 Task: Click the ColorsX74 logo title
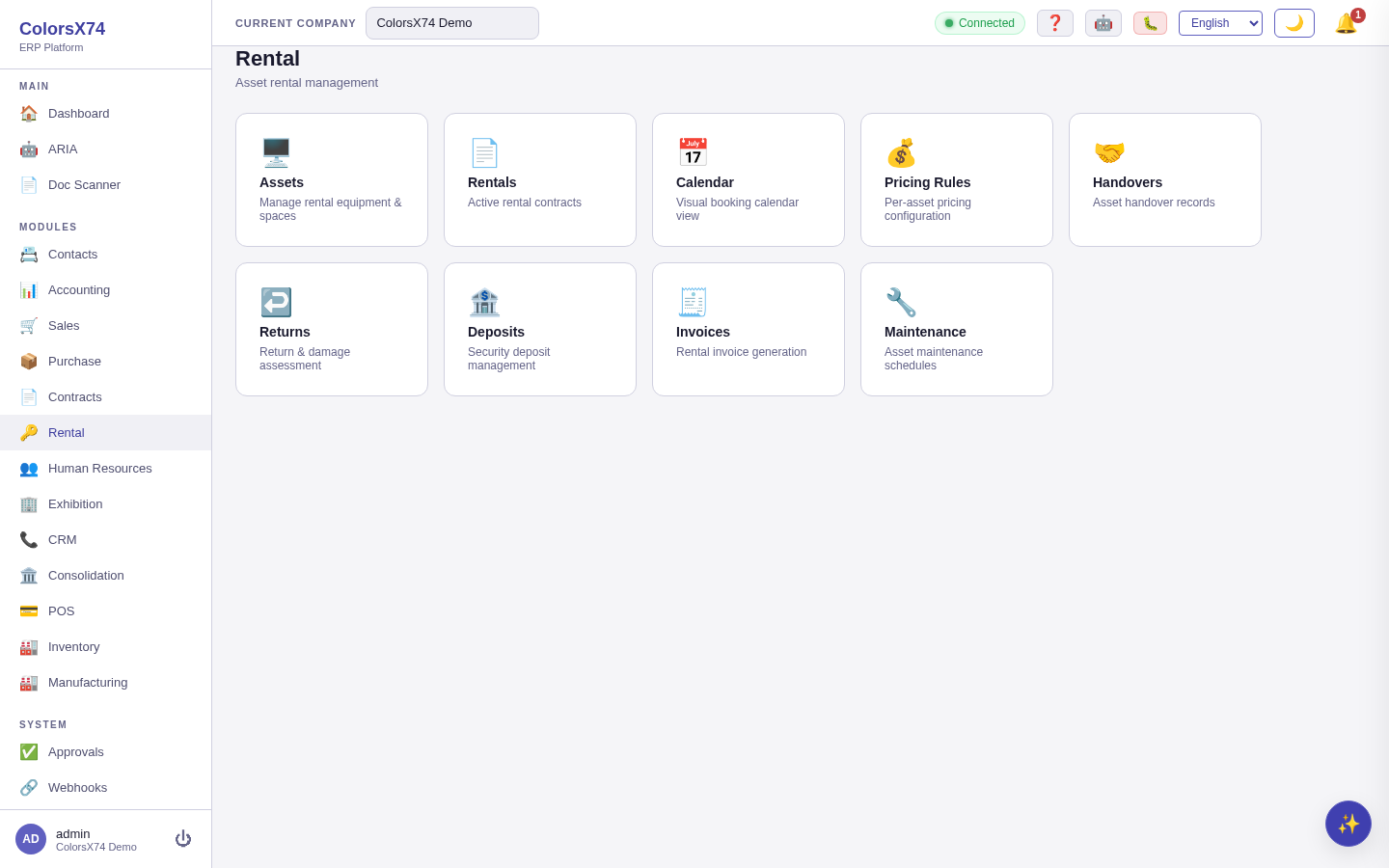point(62,29)
